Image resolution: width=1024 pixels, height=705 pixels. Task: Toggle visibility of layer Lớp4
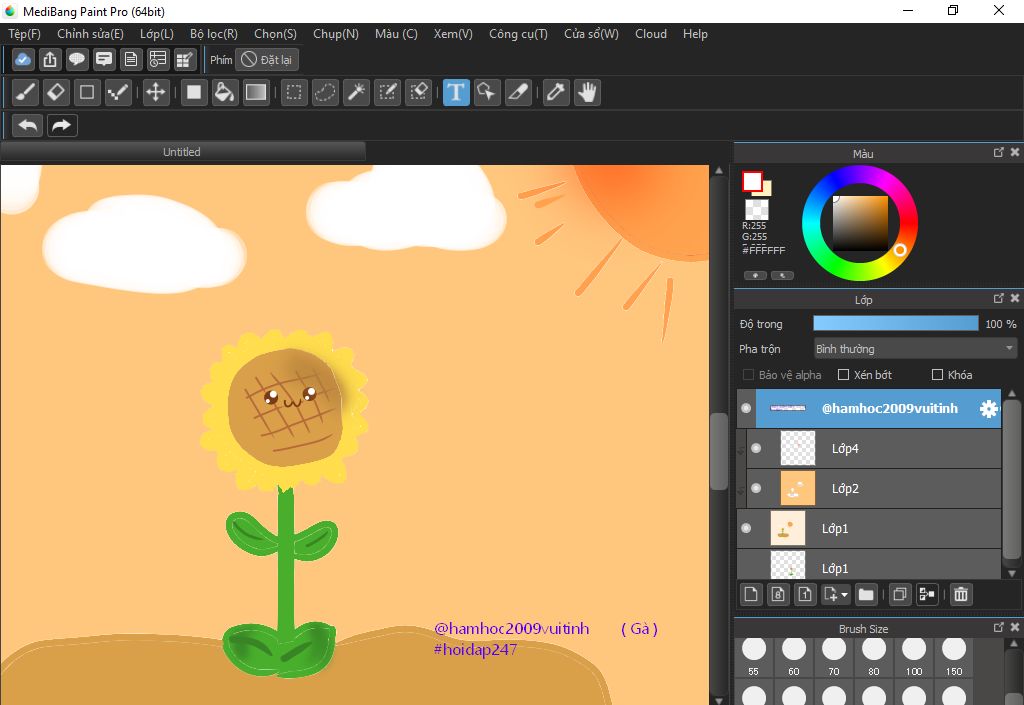pos(756,448)
